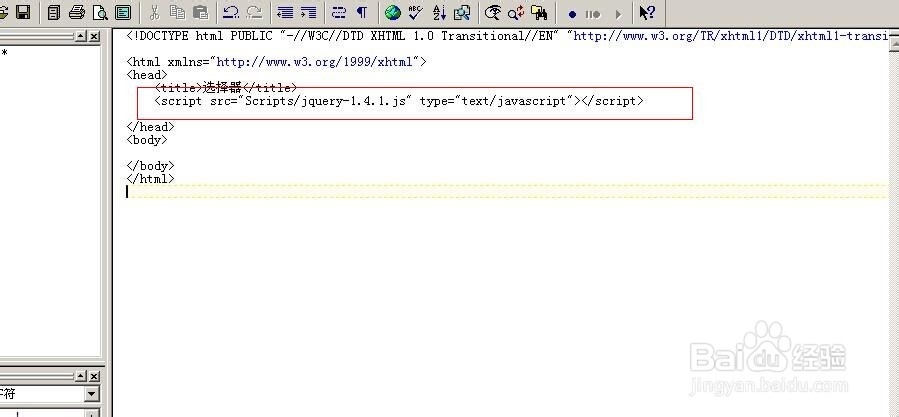
Task: Click the closing </head> tag
Action: click(150, 127)
